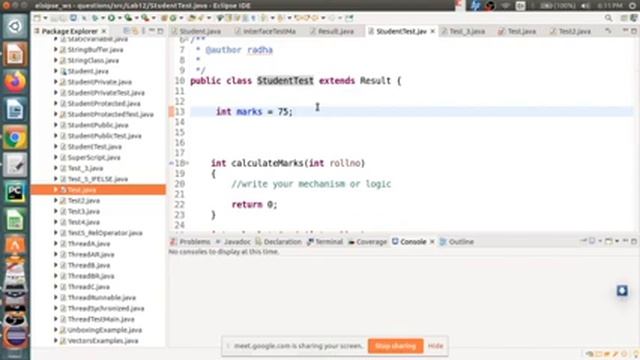Screen dimensions: 640x360
Task: Switch to the Test.java editor tab
Action: pos(517,31)
